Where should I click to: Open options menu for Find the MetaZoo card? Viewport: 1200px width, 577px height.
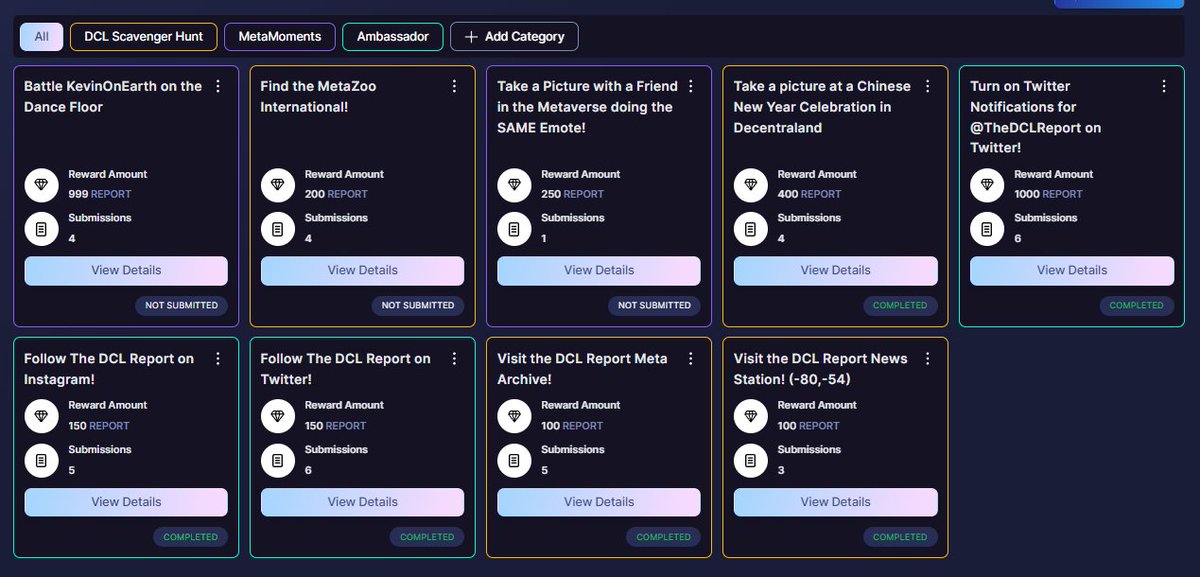(x=455, y=87)
